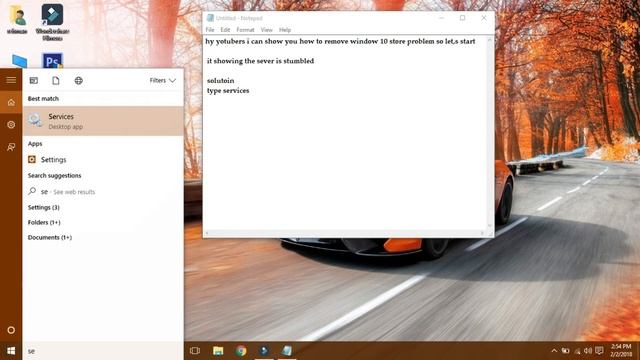The image size is (640, 360).
Task: Click the search box containing 'se'
Action: point(103,351)
